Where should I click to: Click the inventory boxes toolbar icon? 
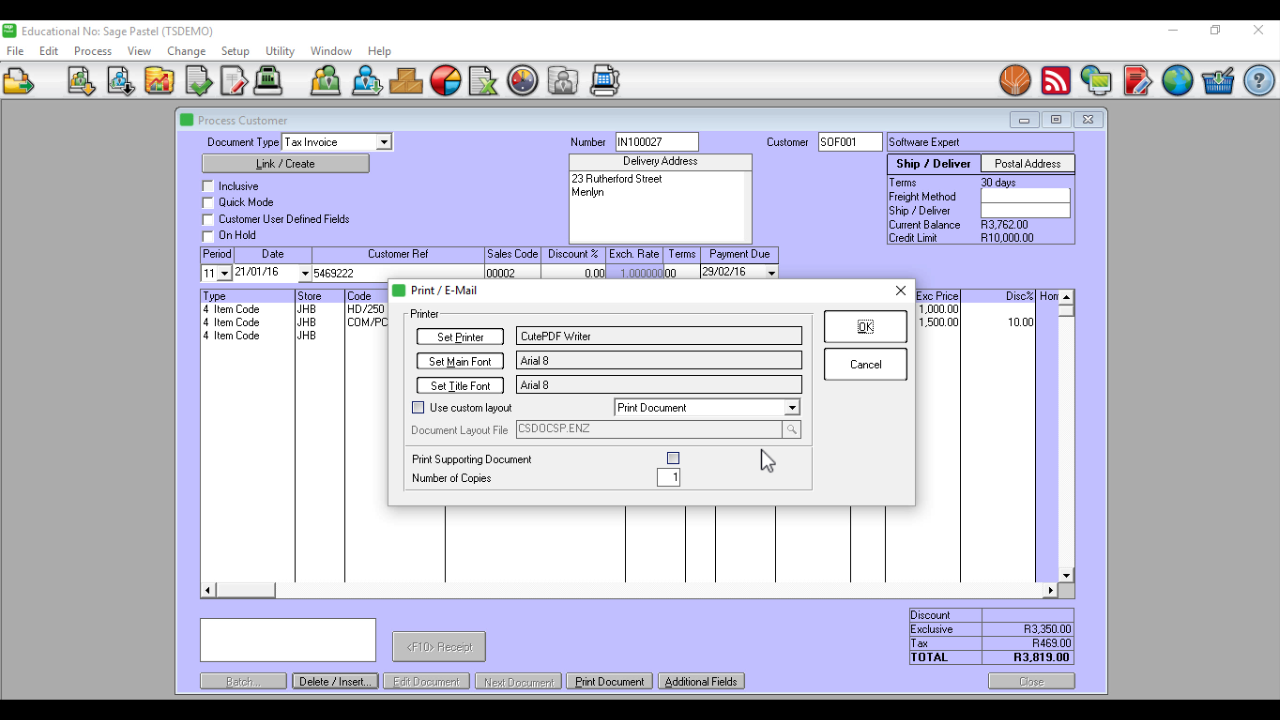click(406, 81)
